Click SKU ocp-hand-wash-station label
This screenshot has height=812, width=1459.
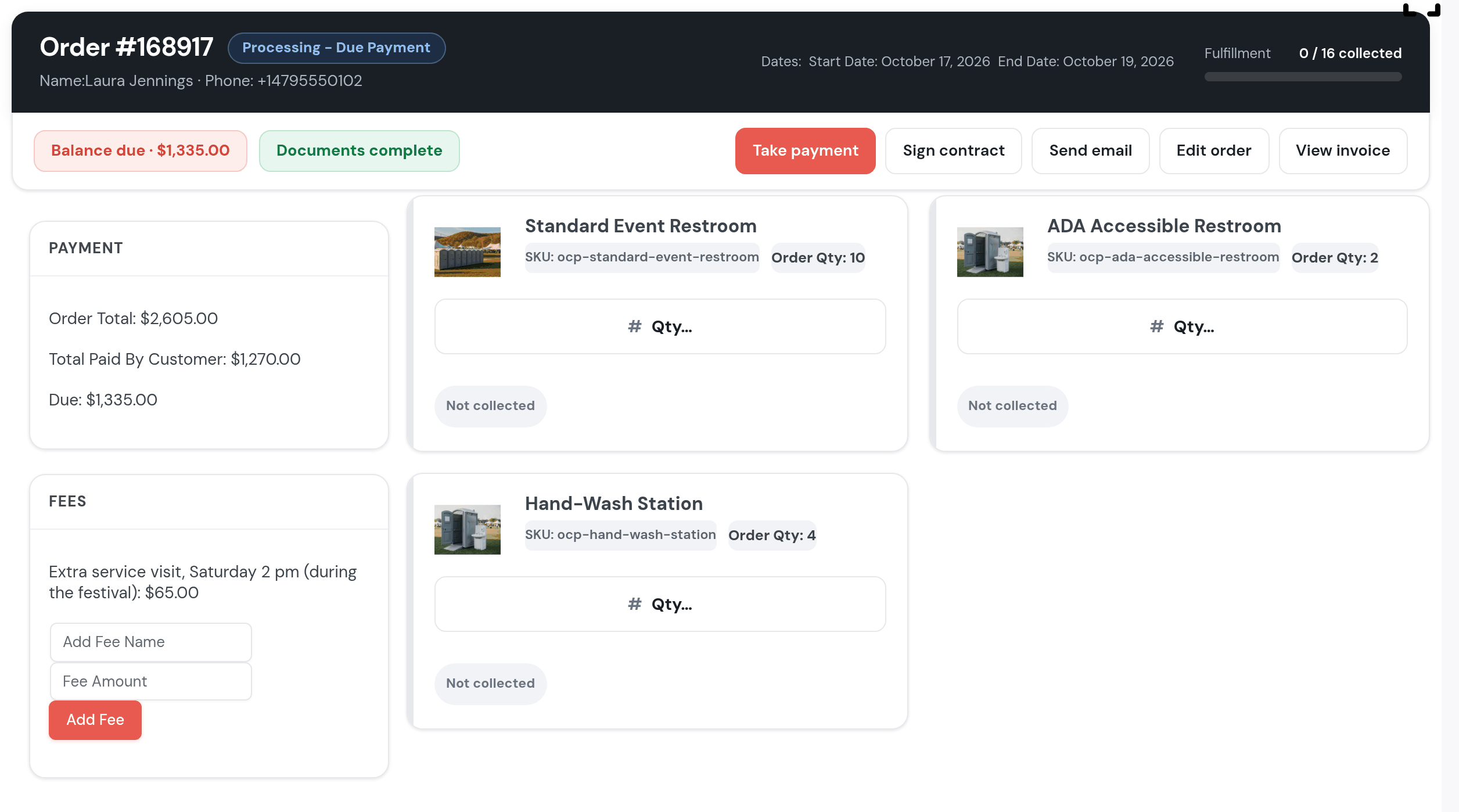click(620, 535)
